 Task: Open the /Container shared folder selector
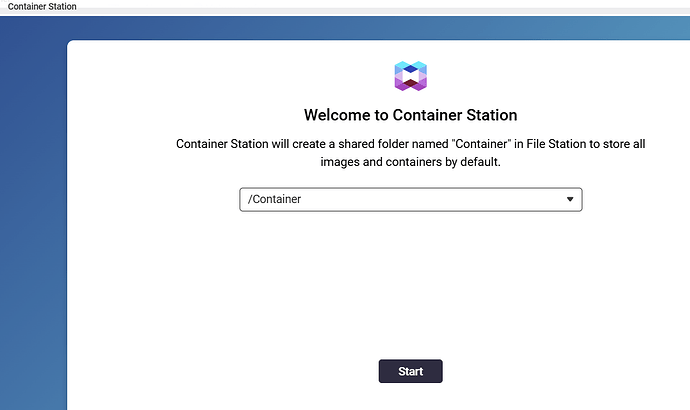[x=410, y=200]
